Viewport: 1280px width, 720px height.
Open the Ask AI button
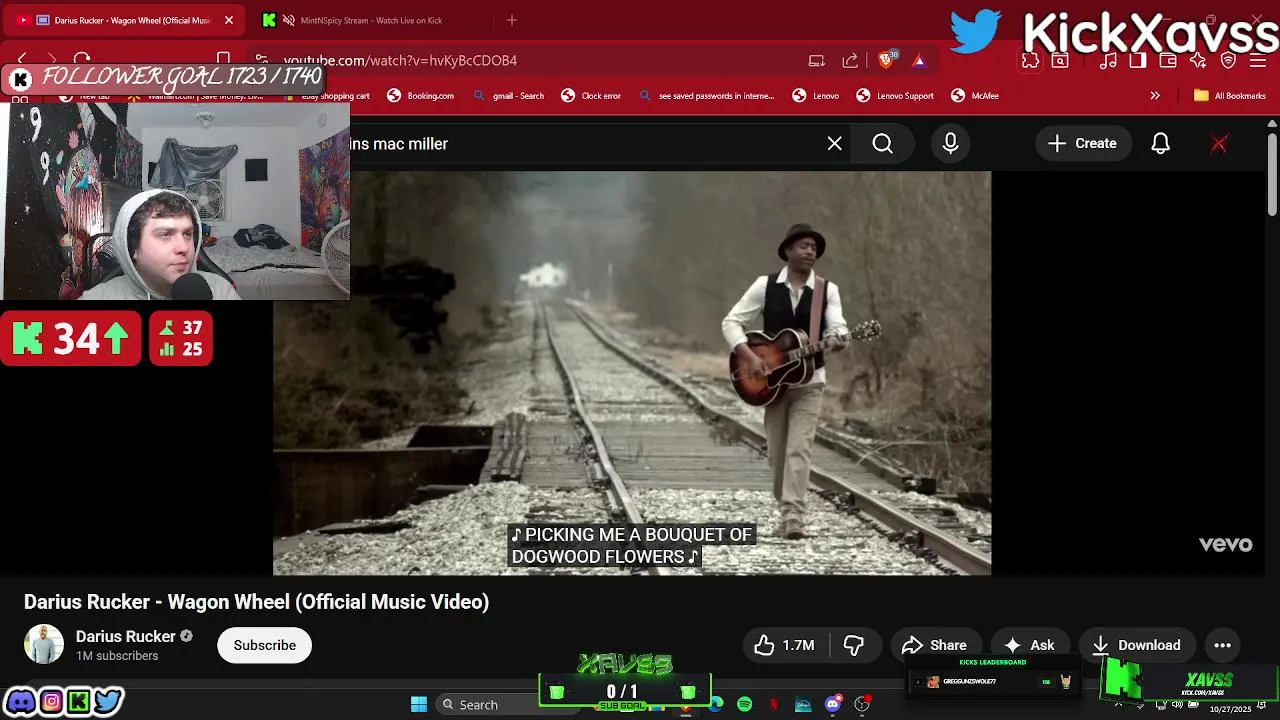(x=1030, y=645)
